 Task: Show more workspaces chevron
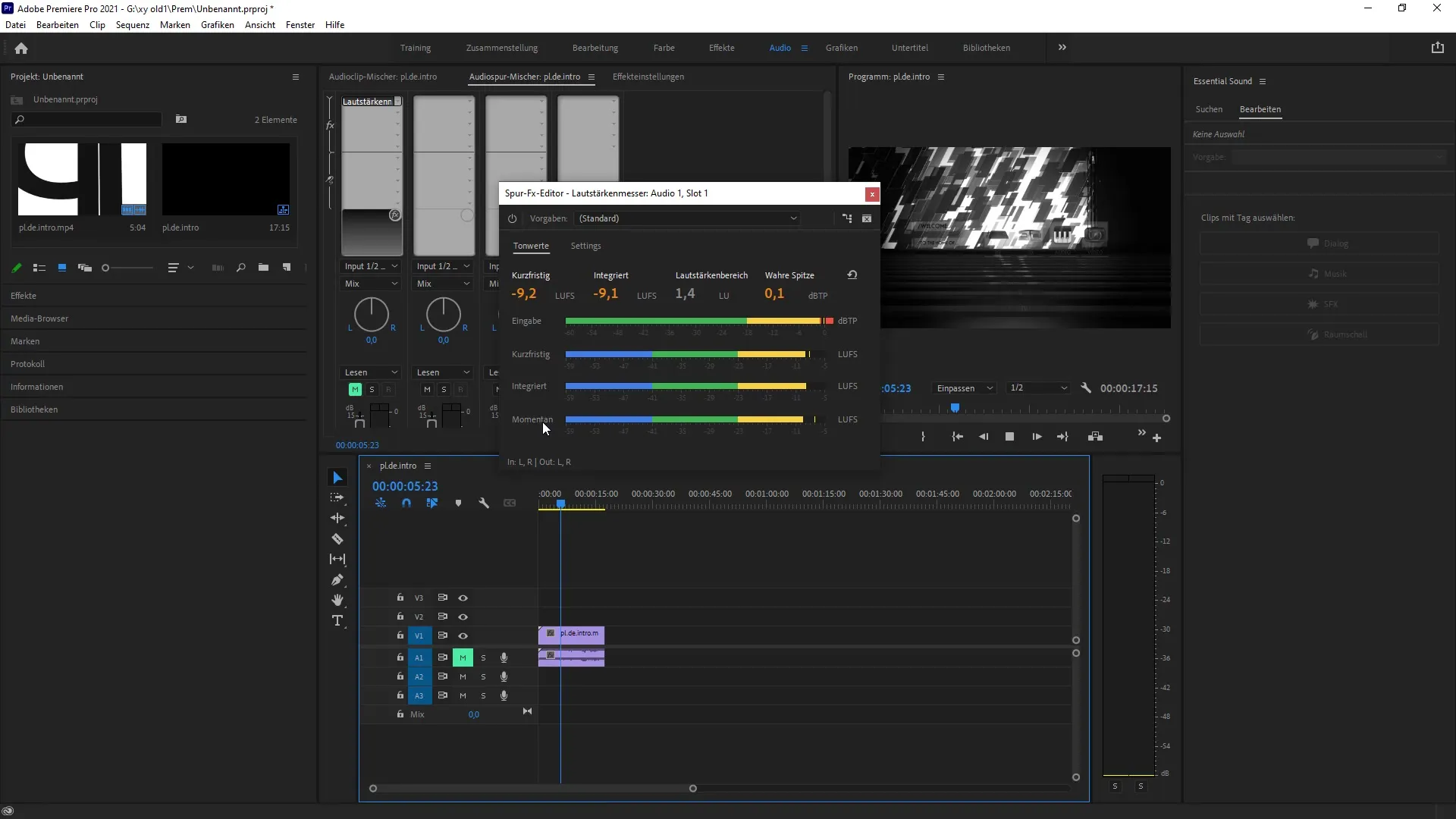click(1062, 47)
